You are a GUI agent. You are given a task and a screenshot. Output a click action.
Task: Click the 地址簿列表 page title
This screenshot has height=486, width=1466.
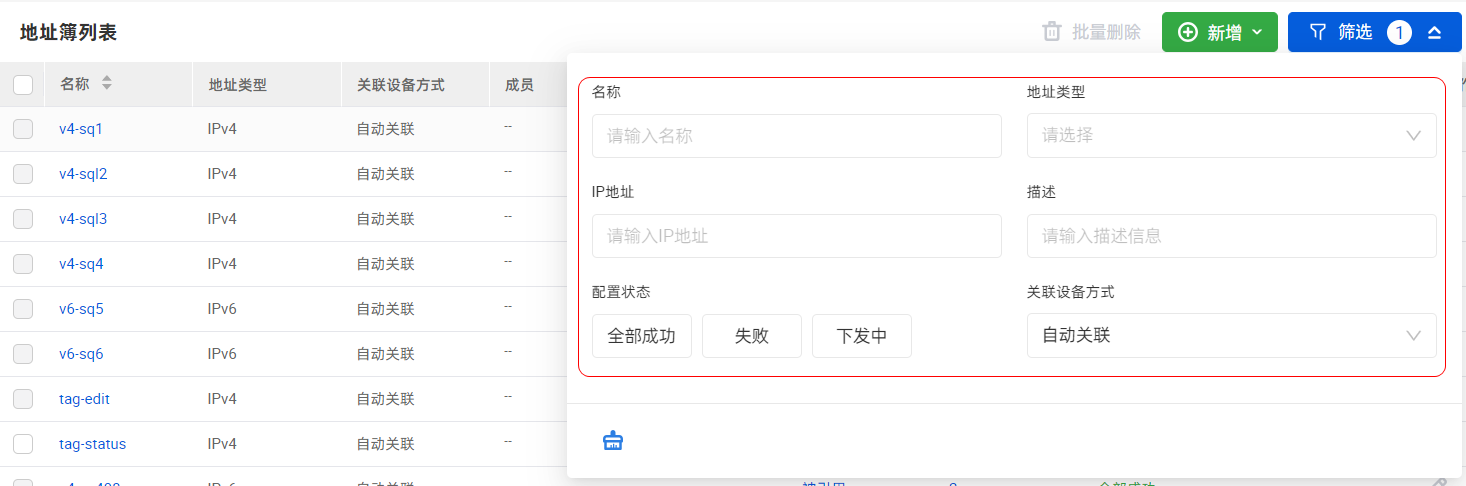(68, 32)
